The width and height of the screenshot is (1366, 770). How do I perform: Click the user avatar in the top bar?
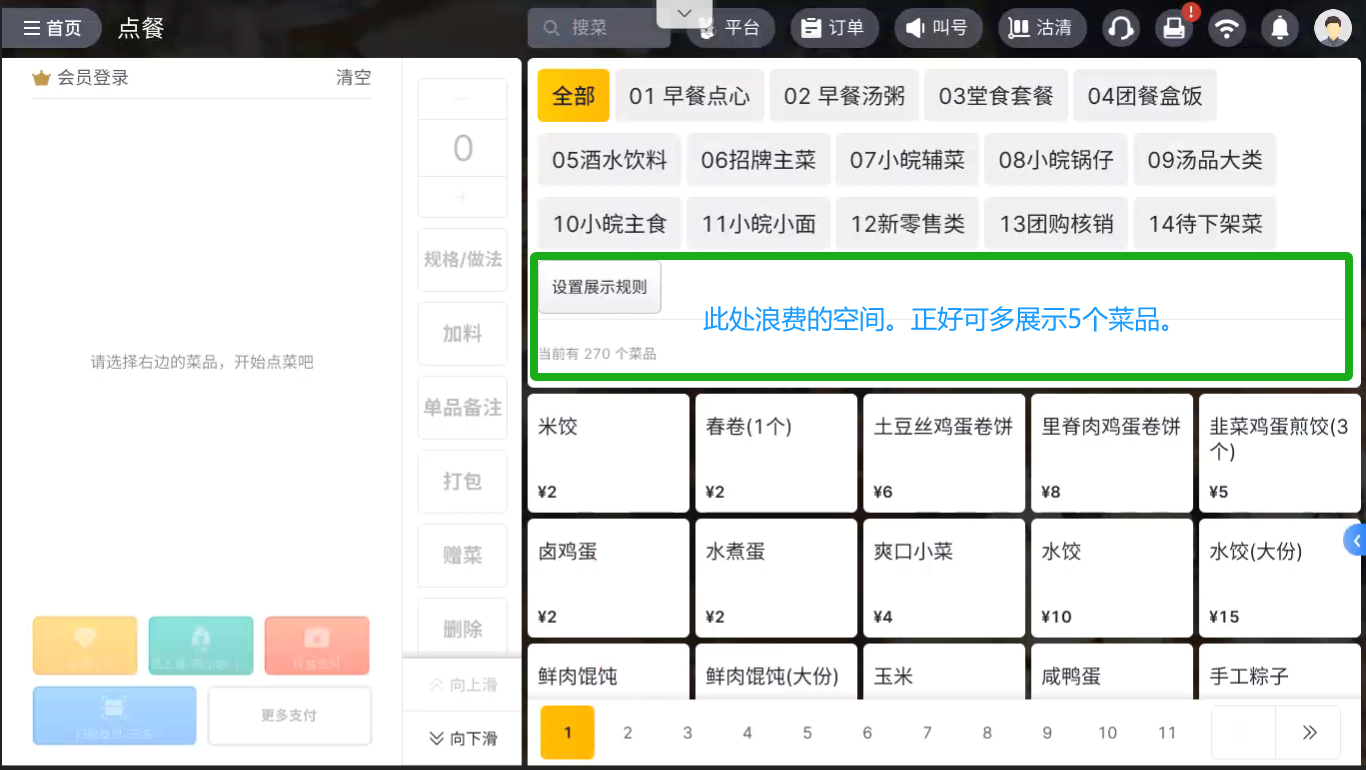tap(1333, 28)
